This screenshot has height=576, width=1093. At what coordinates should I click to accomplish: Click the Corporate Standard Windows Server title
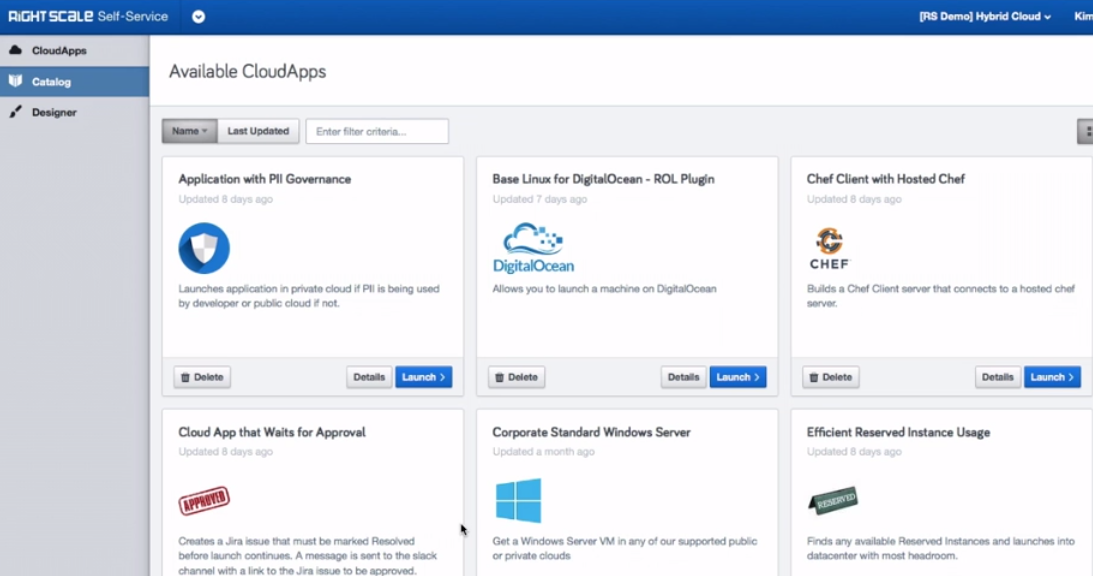592,432
